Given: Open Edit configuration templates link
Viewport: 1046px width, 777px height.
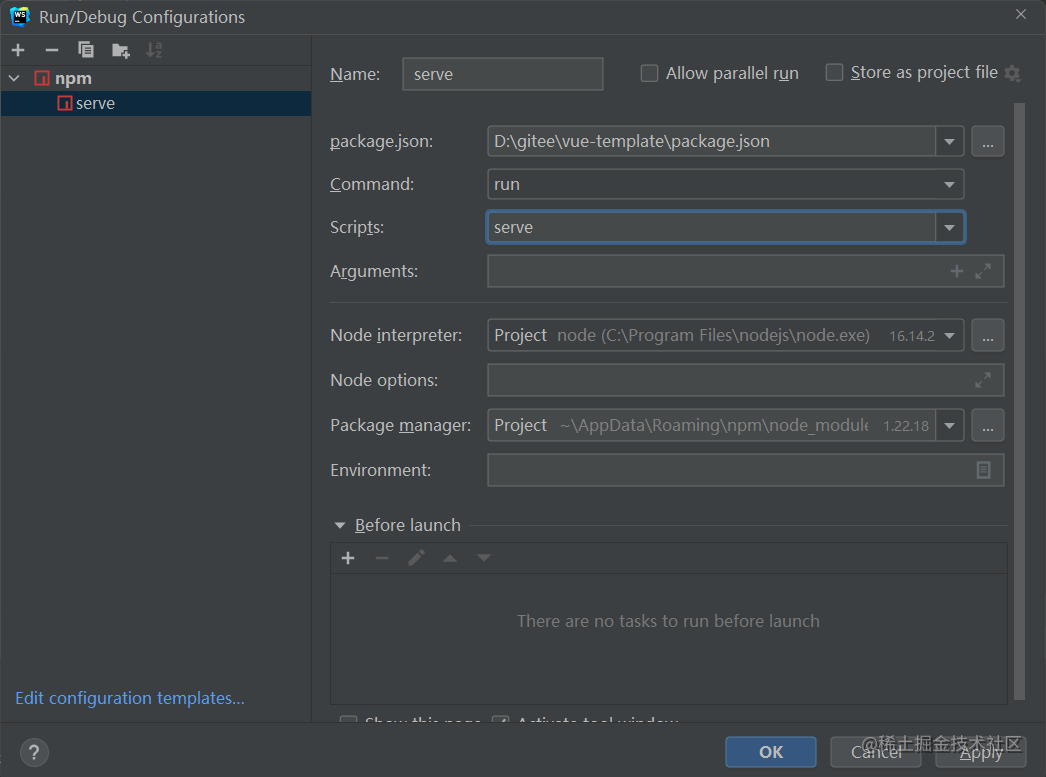Looking at the screenshot, I should 130,698.
